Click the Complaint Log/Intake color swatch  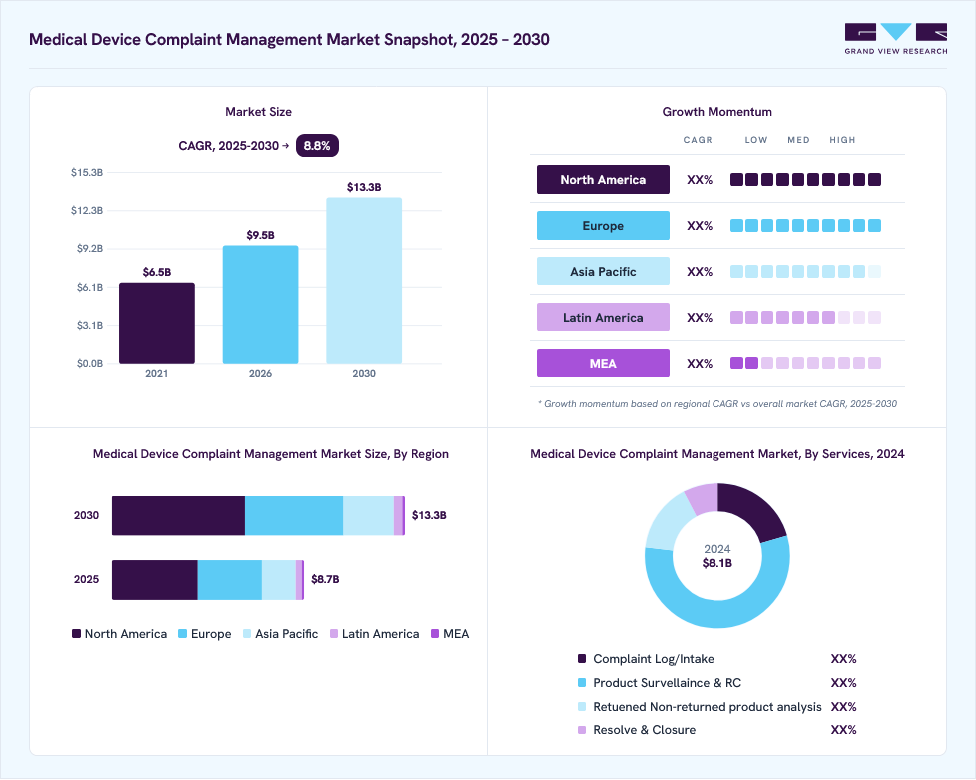pos(582,659)
